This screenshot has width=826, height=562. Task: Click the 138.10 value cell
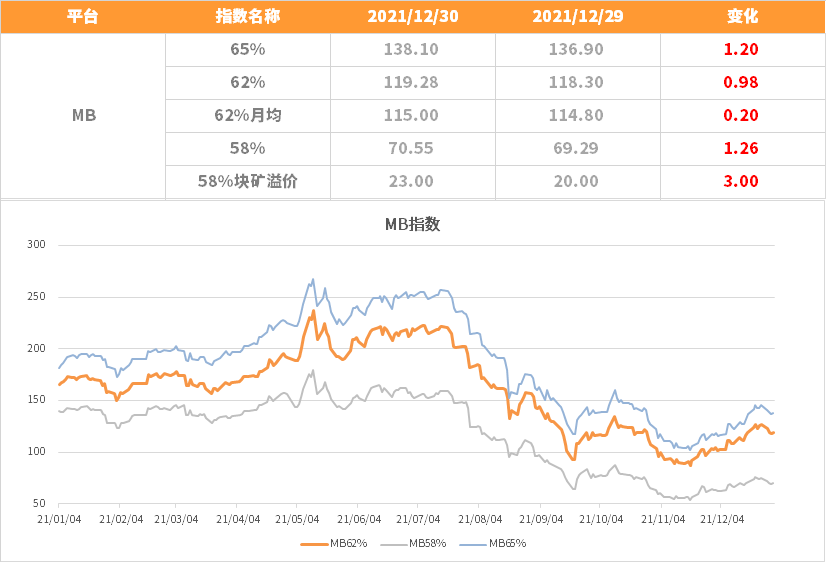[x=412, y=50]
